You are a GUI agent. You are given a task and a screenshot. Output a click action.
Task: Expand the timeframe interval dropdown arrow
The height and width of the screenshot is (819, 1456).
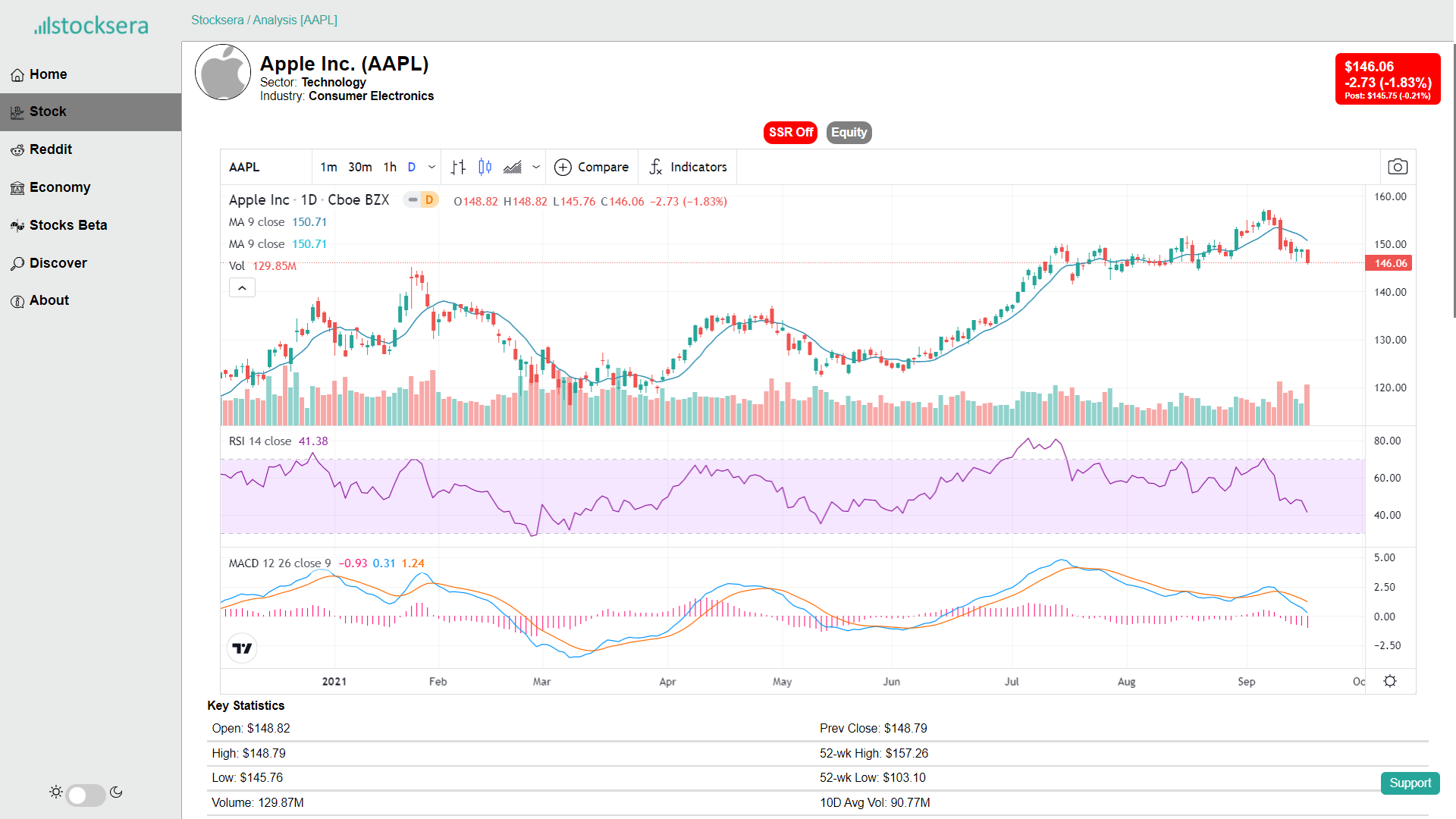coord(431,167)
